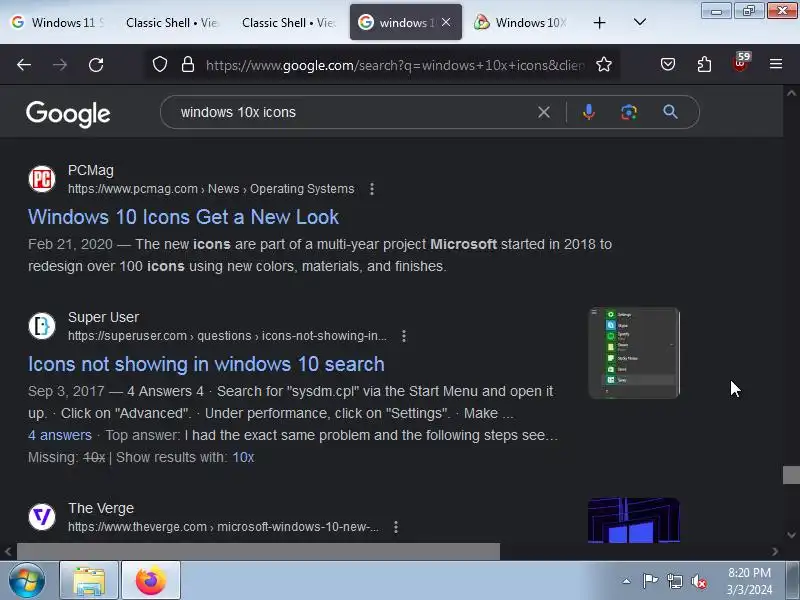Switch to the Windows 10X tab
The width and height of the screenshot is (800, 600).
coord(522,22)
